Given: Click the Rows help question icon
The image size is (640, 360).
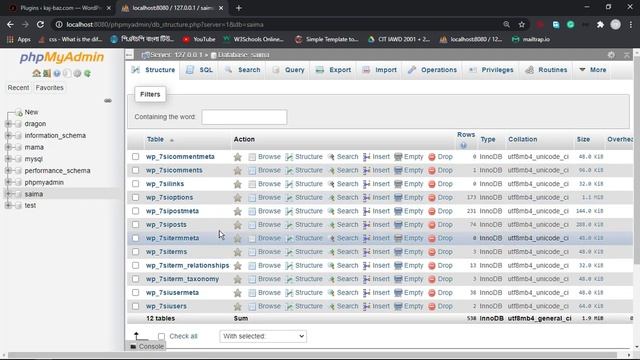Looking at the screenshot, I should tap(463, 145).
